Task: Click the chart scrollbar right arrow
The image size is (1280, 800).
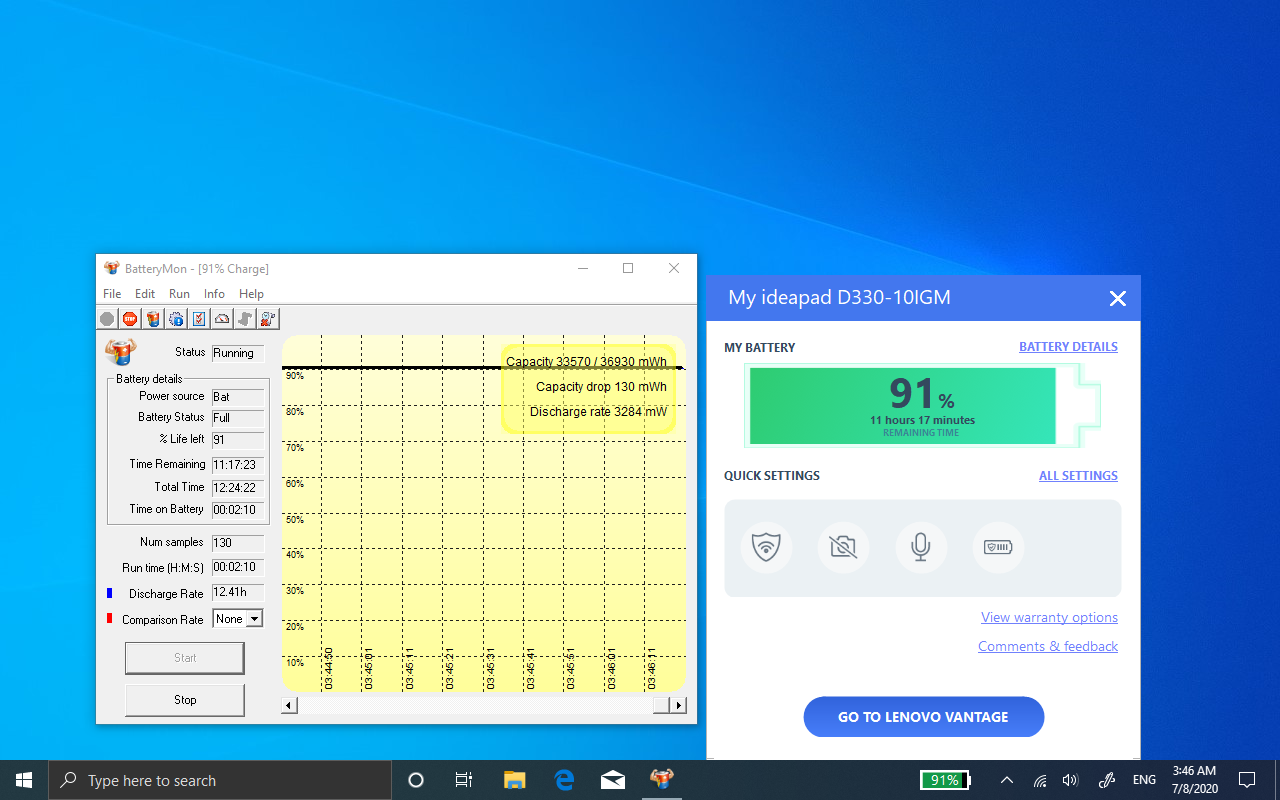Action: tap(678, 705)
